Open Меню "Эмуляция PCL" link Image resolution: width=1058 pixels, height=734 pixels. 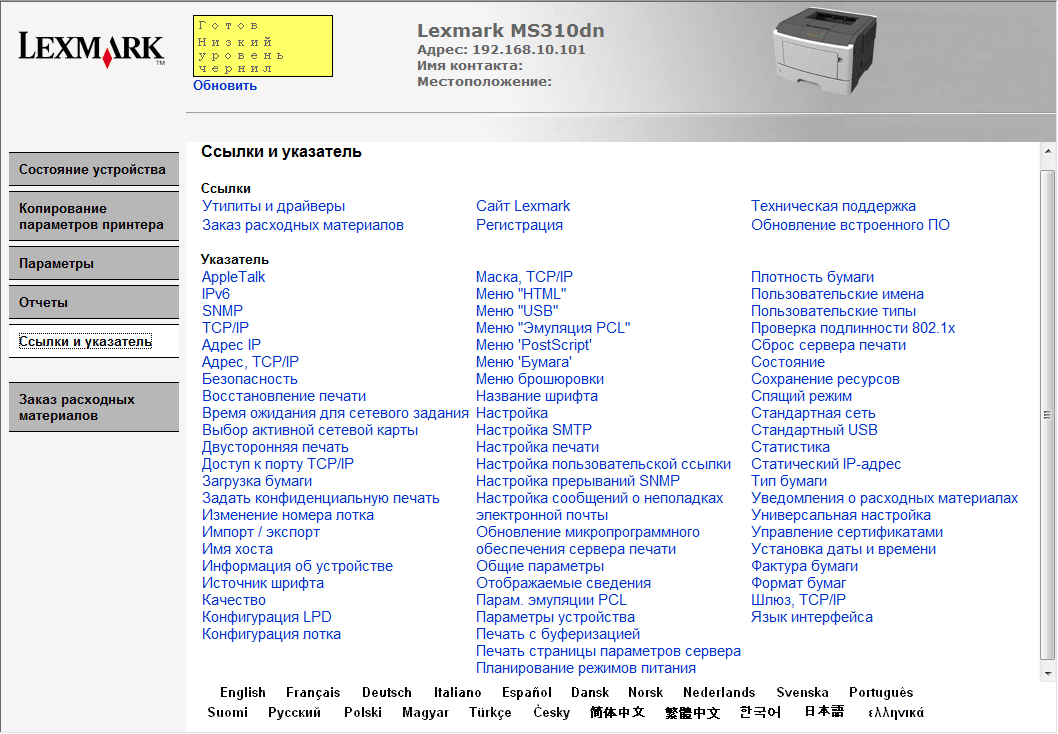[553, 328]
